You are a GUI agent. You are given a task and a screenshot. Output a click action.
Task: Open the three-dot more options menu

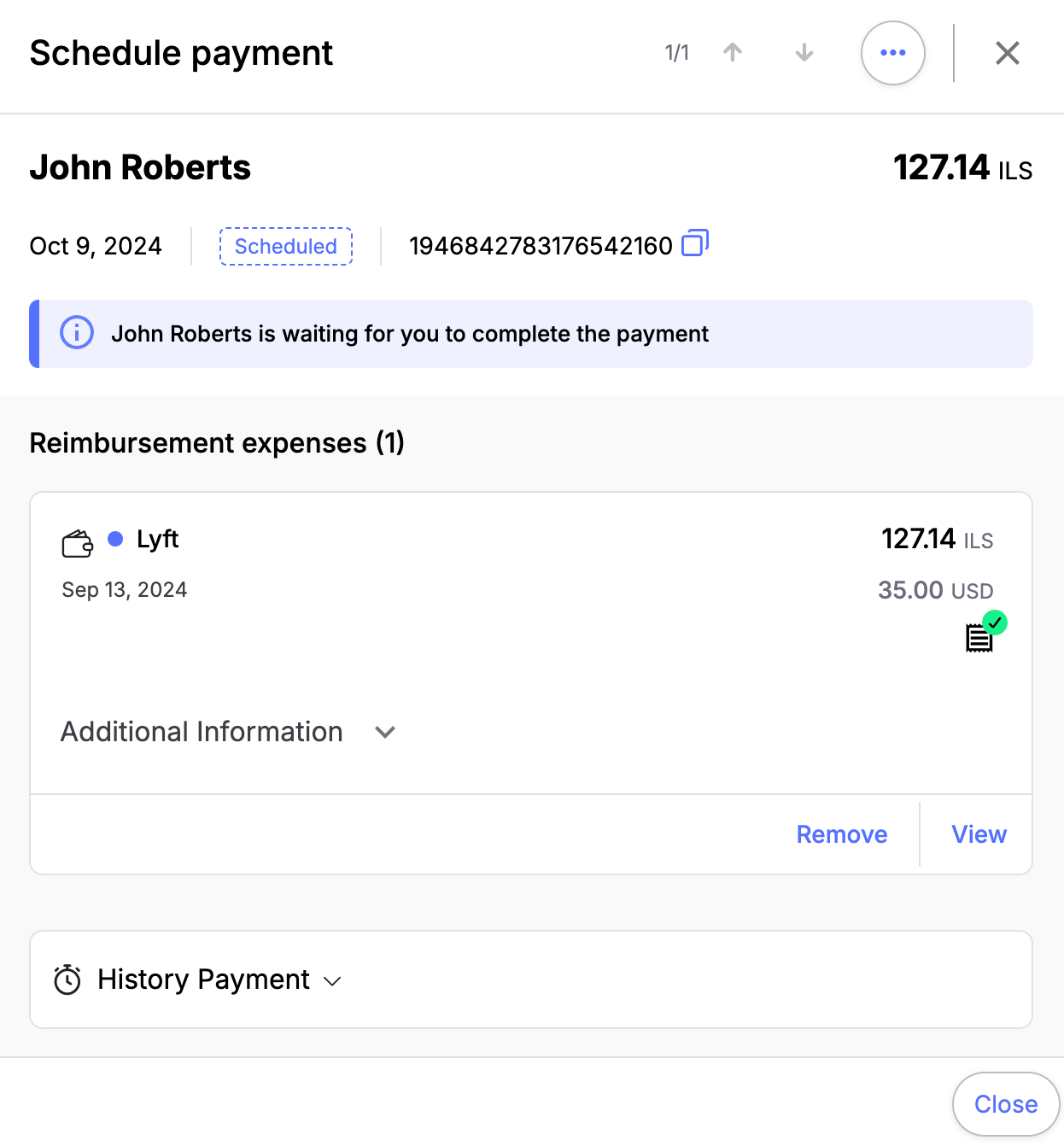892,53
